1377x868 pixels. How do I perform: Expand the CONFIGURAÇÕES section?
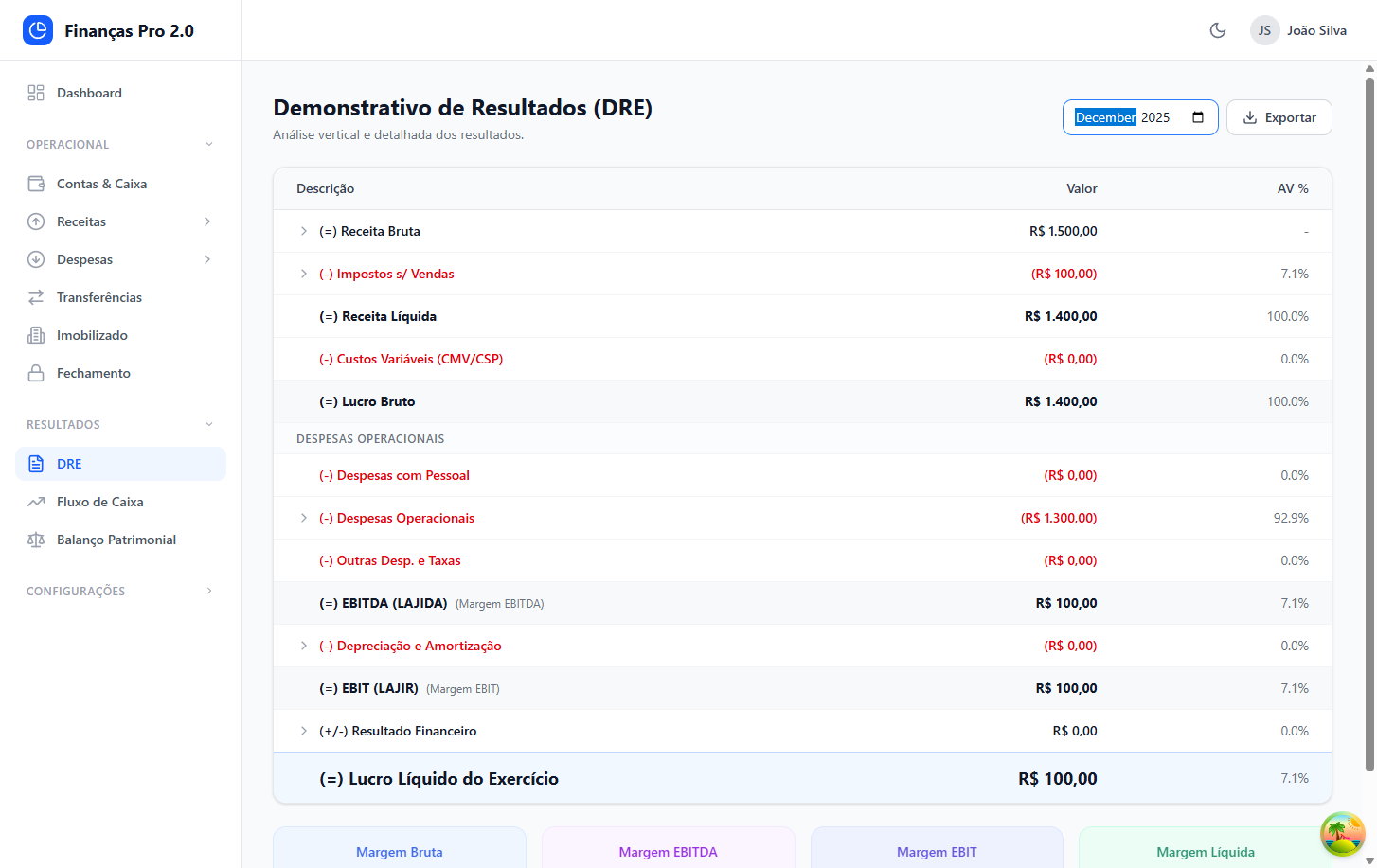click(x=209, y=592)
